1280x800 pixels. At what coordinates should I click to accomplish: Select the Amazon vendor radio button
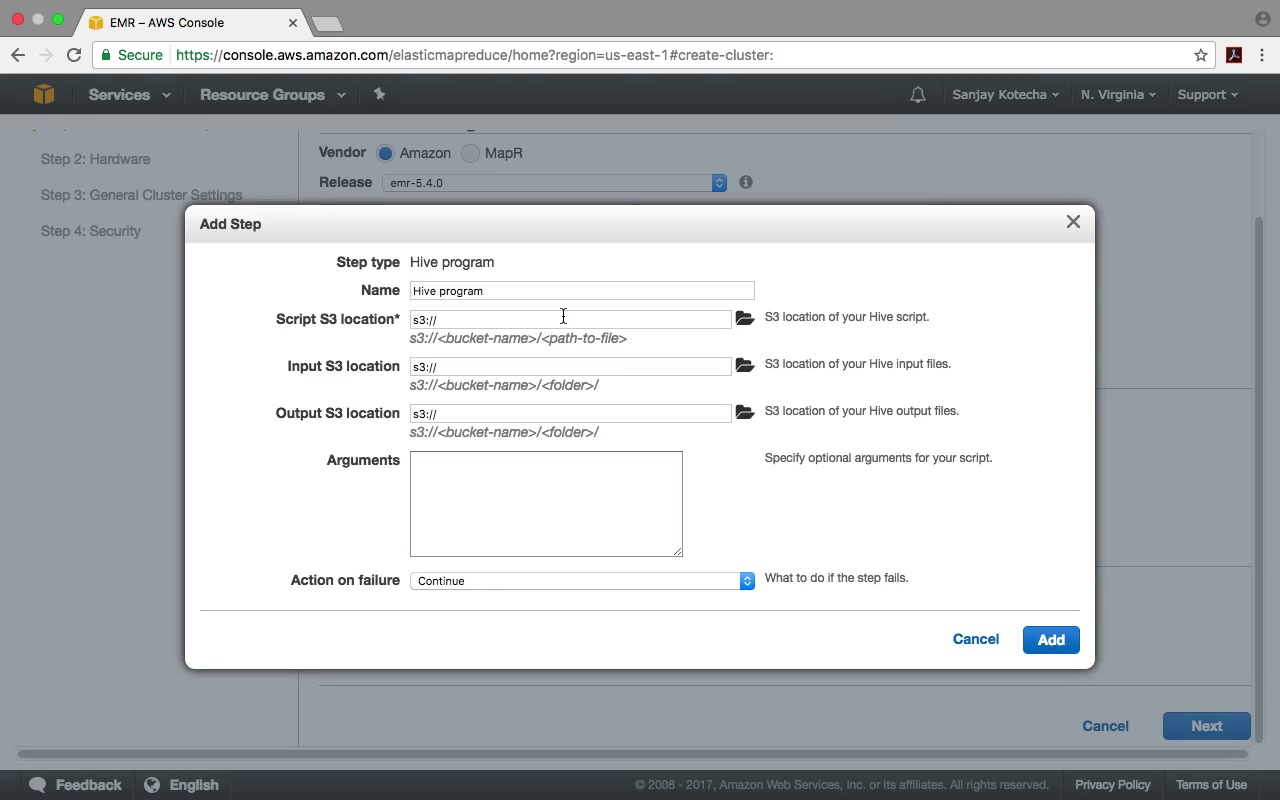[x=385, y=153]
